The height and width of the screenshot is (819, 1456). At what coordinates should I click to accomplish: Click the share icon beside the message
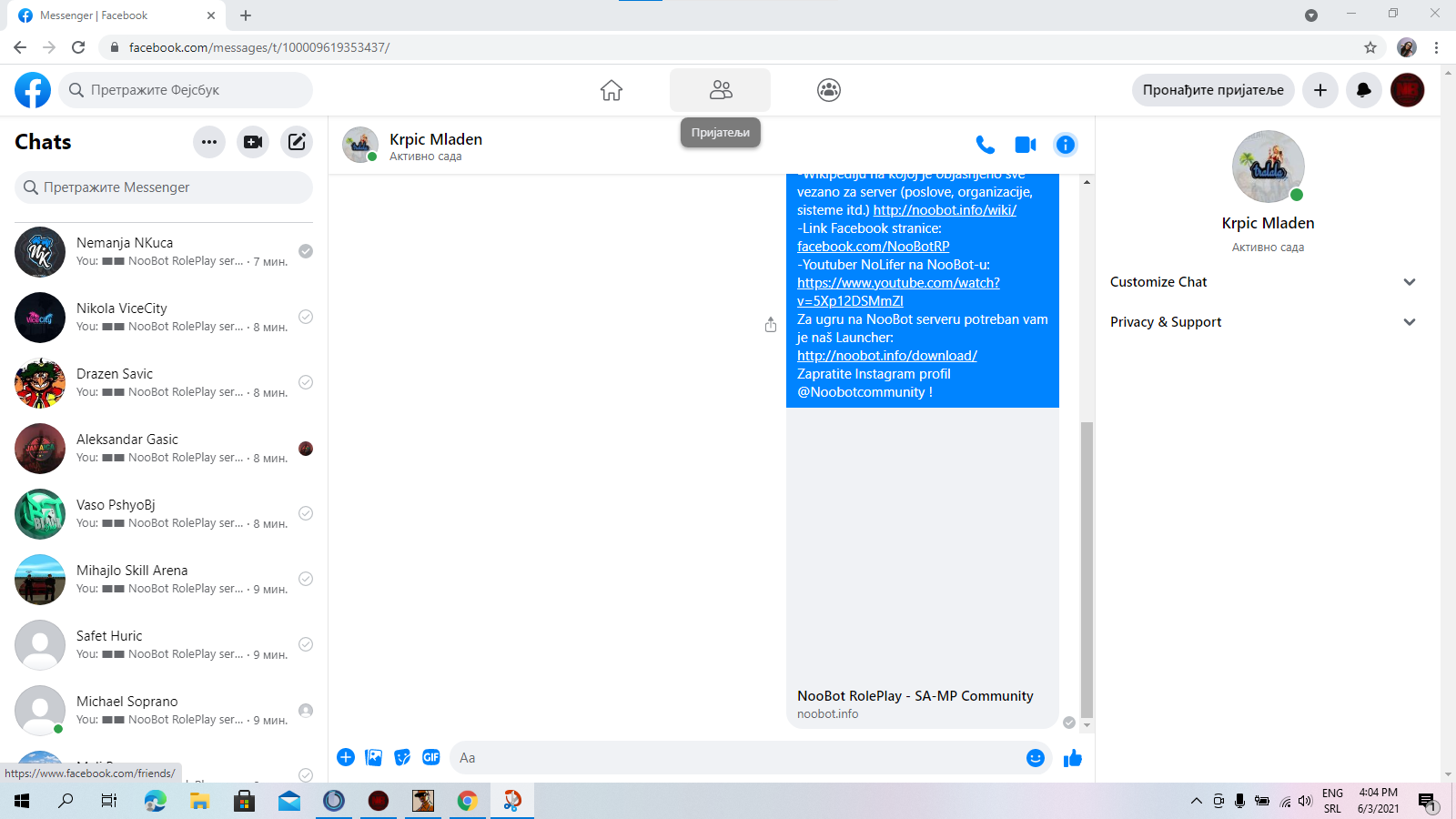[771, 325]
